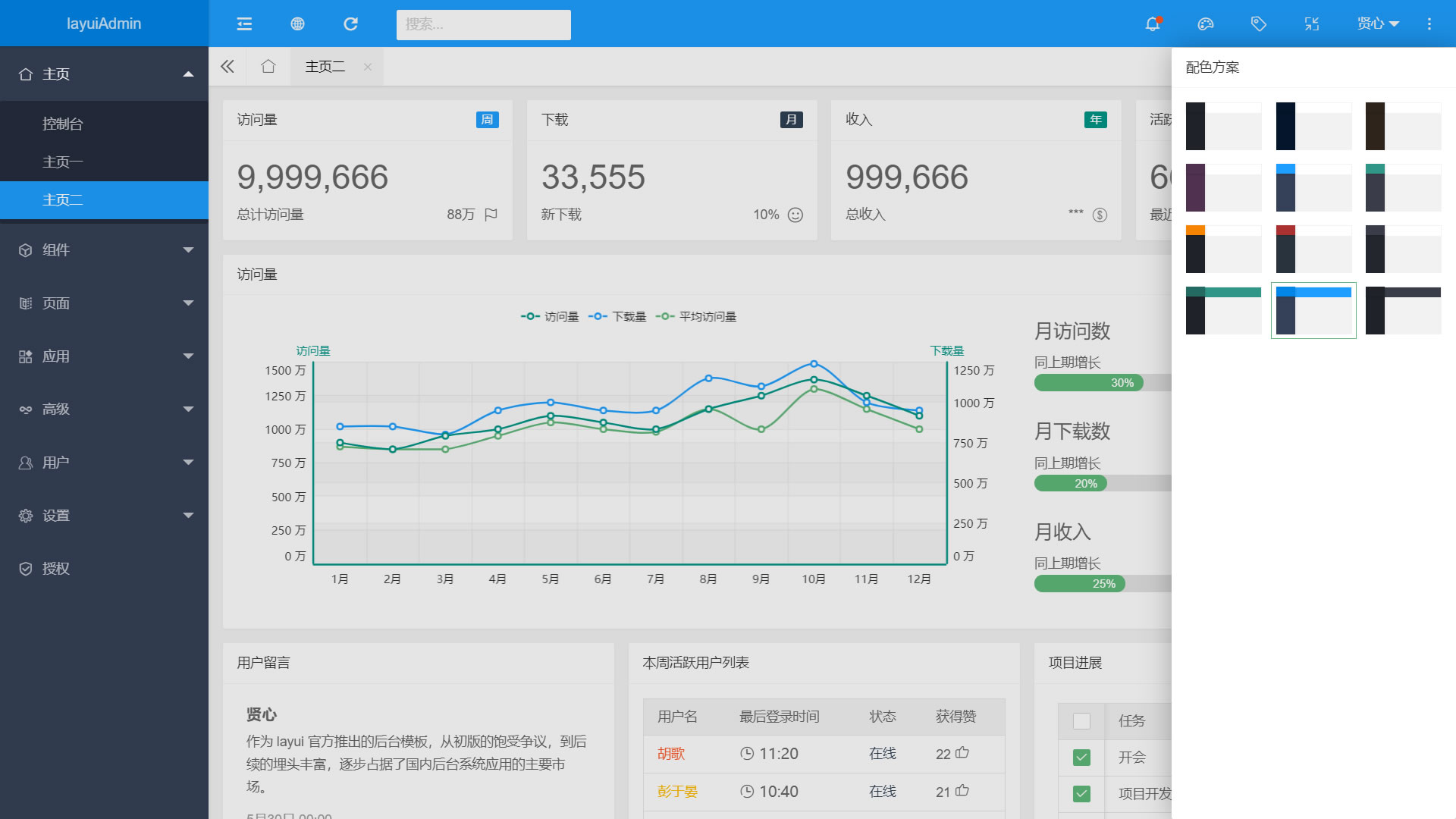This screenshot has height=819, width=1456.
Task: Uncheck the 项目开发 task checkbox
Action: tap(1082, 794)
